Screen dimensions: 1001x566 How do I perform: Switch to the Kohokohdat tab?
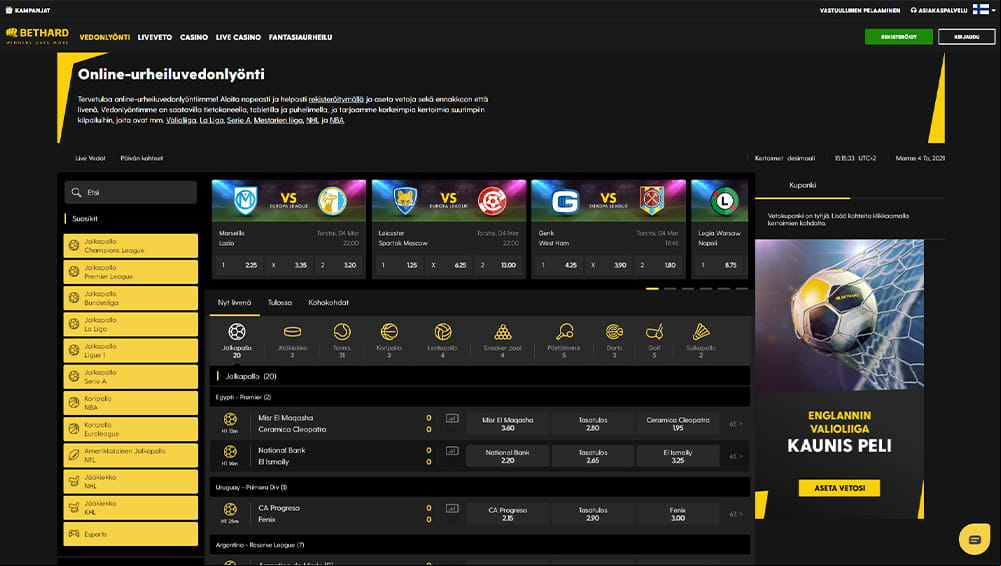328,302
